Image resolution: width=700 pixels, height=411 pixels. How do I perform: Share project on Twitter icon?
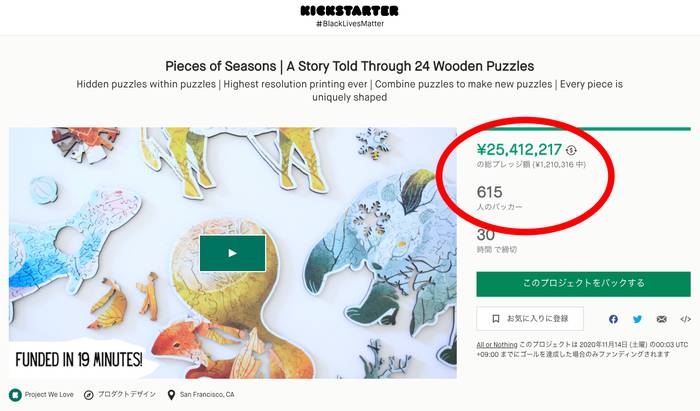pos(638,319)
